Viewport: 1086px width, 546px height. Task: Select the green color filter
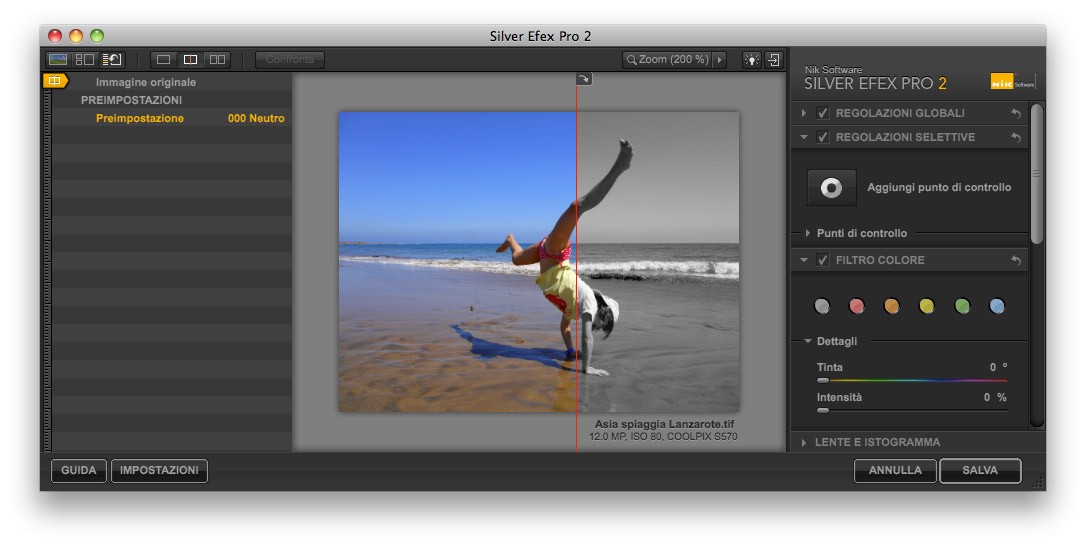(962, 306)
